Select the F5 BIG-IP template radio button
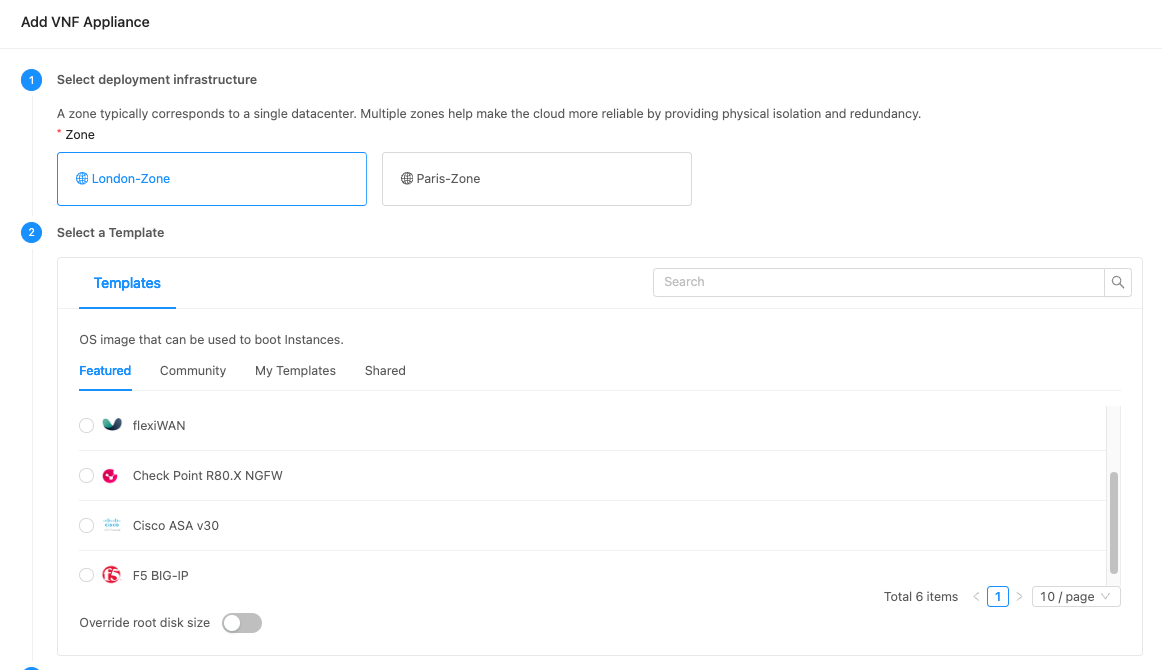1162x670 pixels. coord(86,574)
